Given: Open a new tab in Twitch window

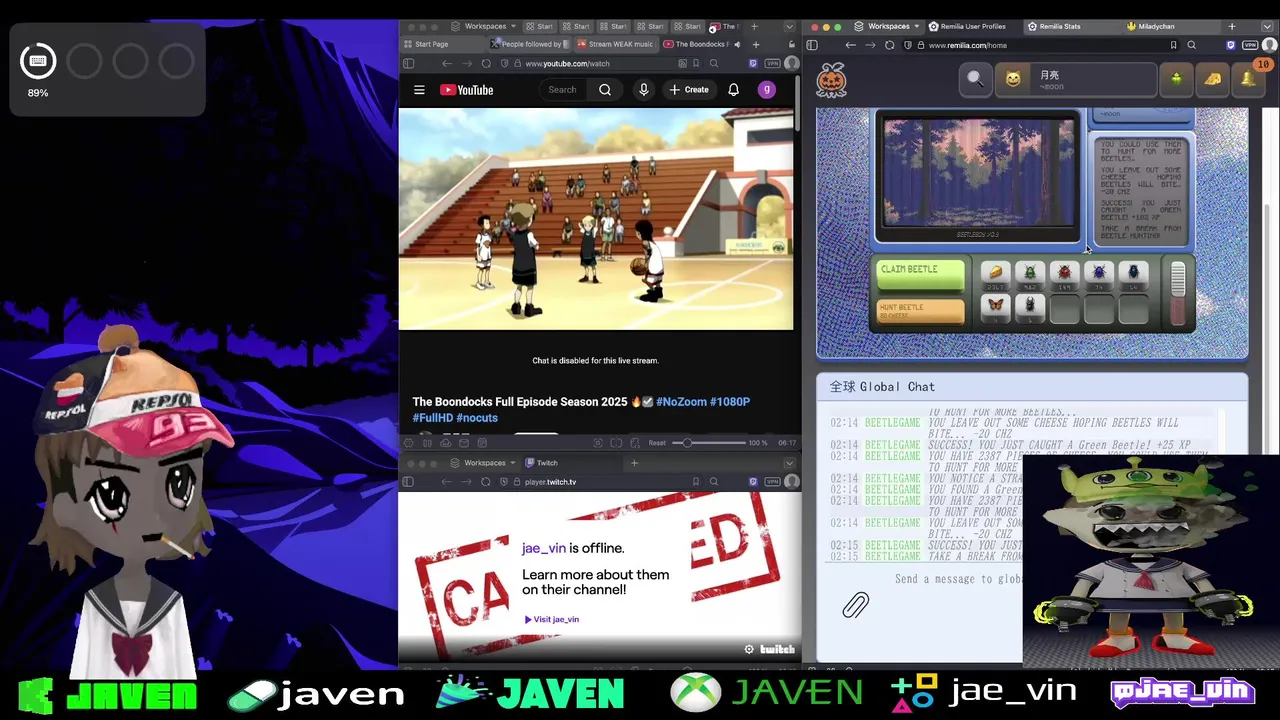Looking at the screenshot, I should [x=634, y=463].
